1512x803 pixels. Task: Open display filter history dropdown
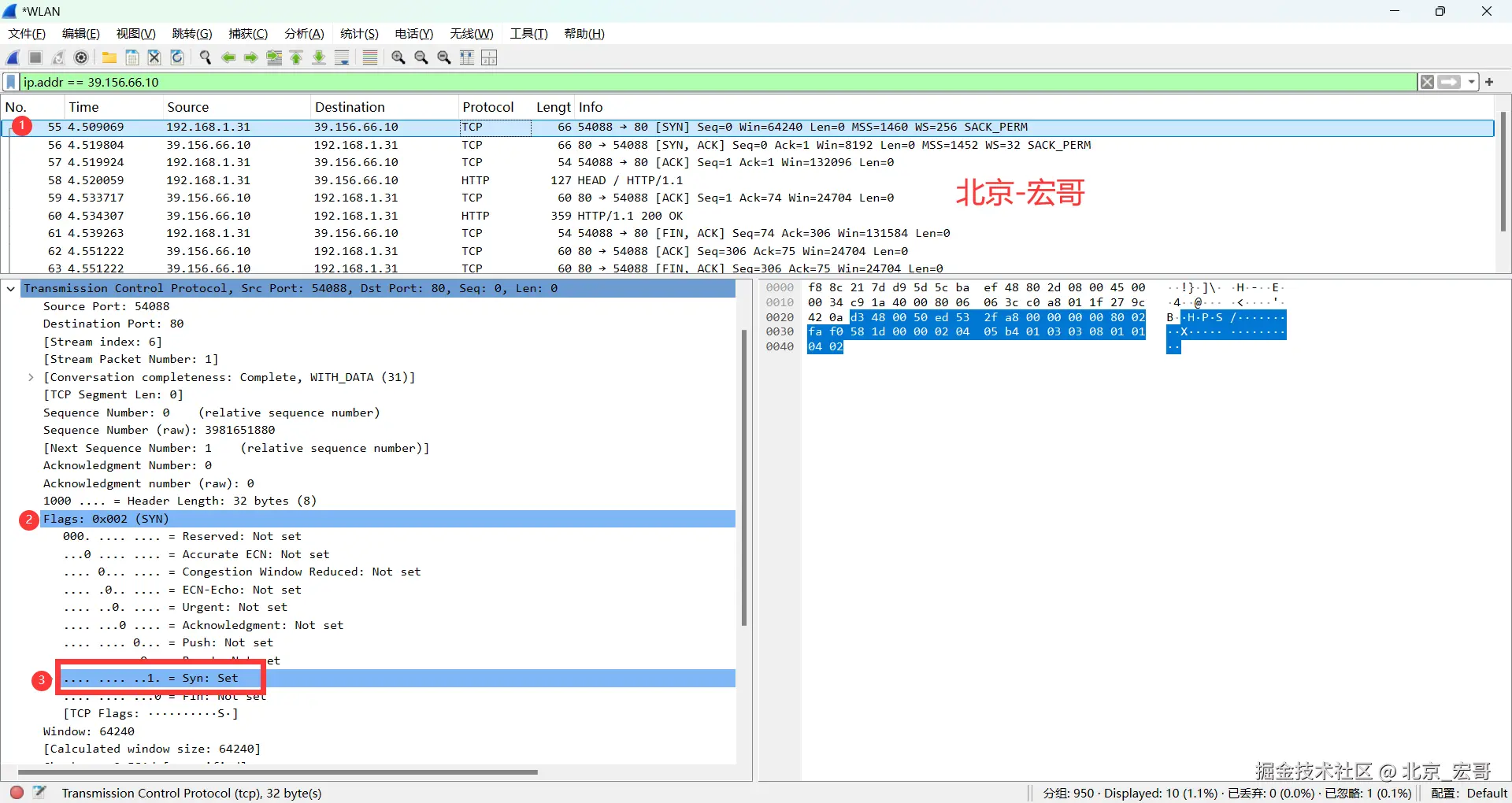click(x=1471, y=82)
